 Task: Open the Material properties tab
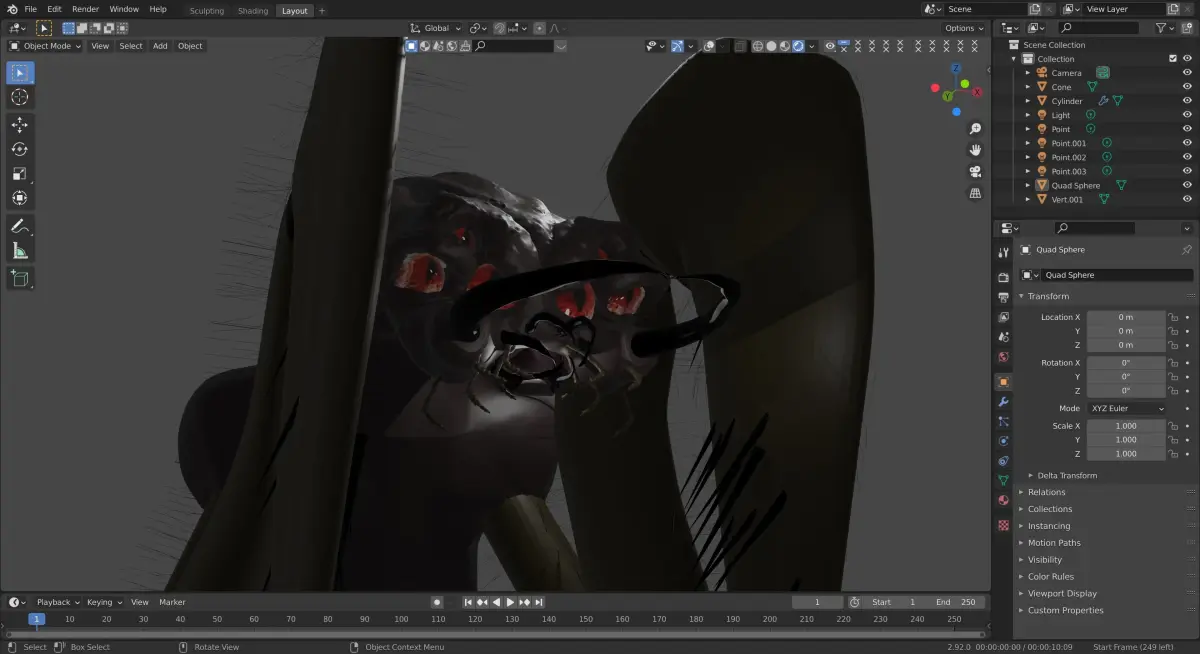pos(1003,500)
